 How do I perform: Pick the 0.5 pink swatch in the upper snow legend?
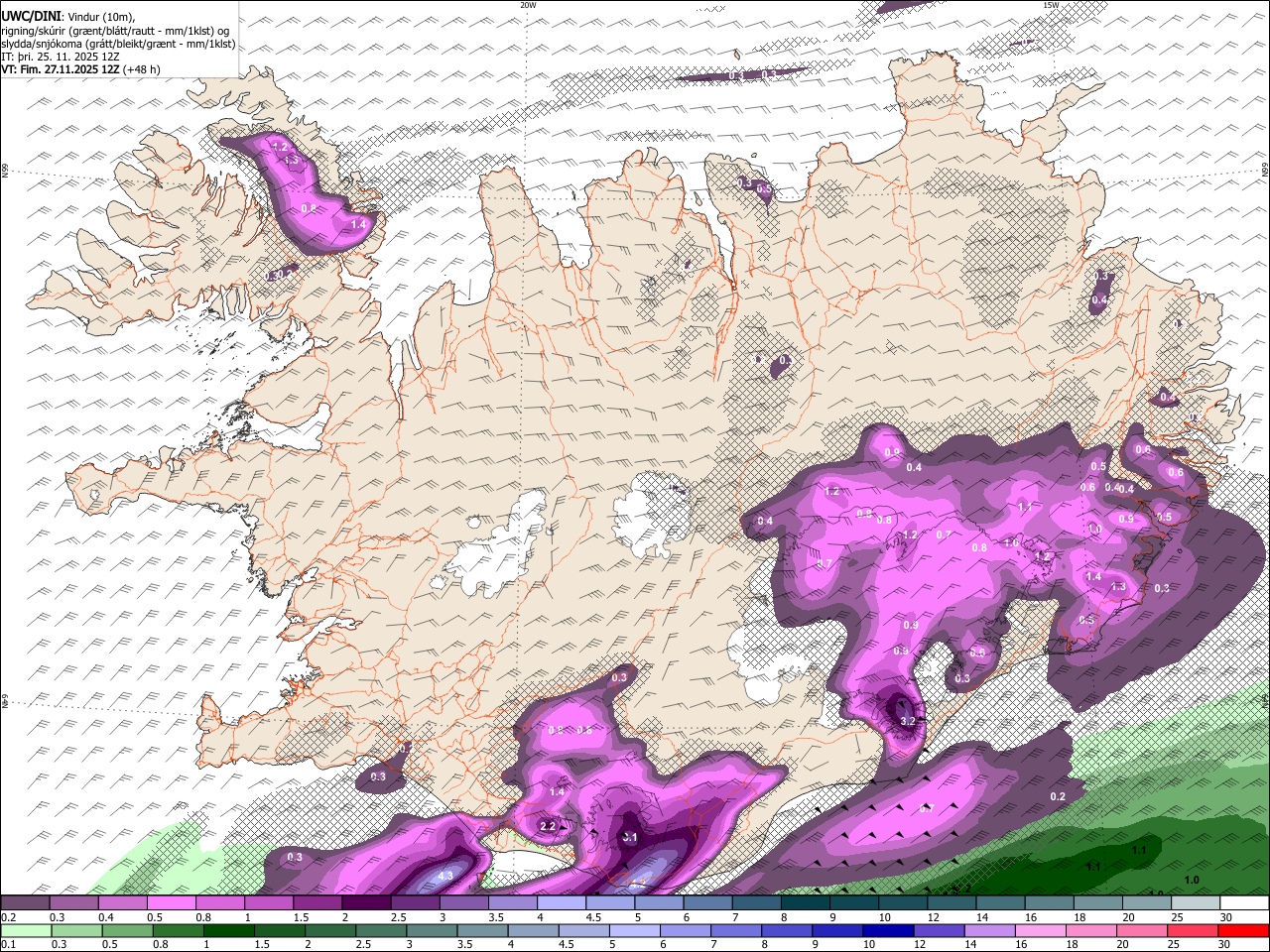172,902
